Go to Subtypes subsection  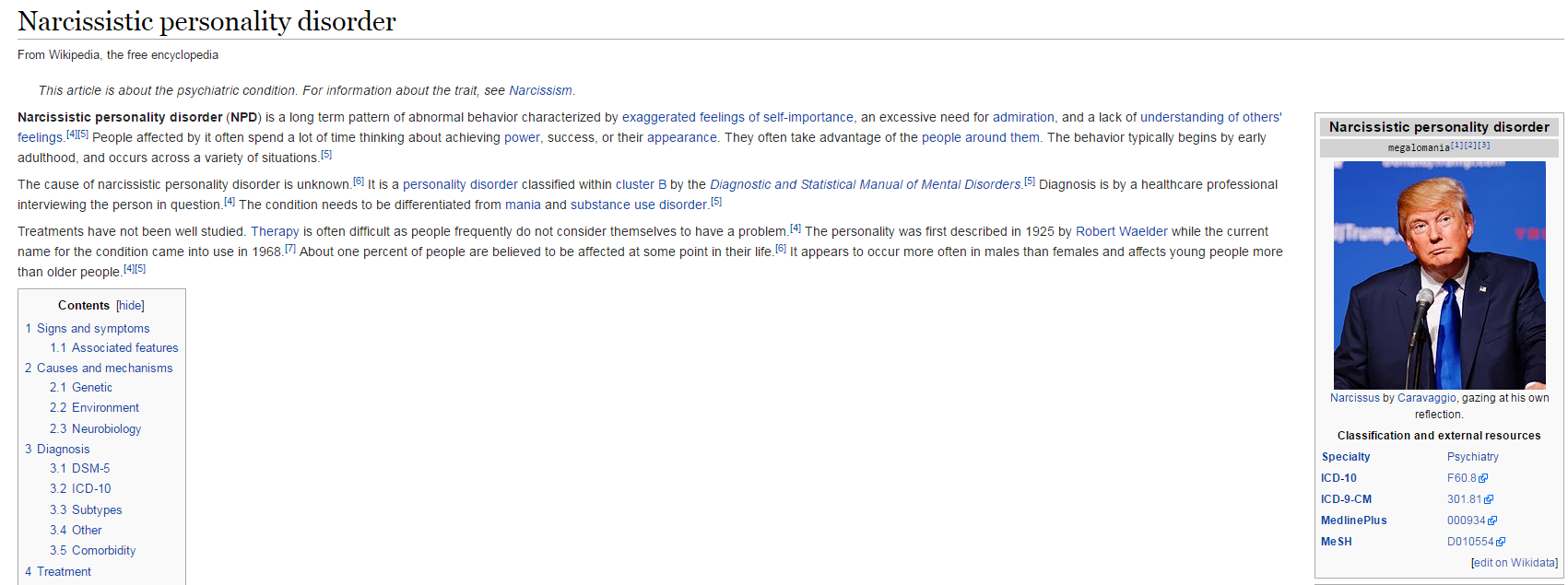[x=86, y=509]
